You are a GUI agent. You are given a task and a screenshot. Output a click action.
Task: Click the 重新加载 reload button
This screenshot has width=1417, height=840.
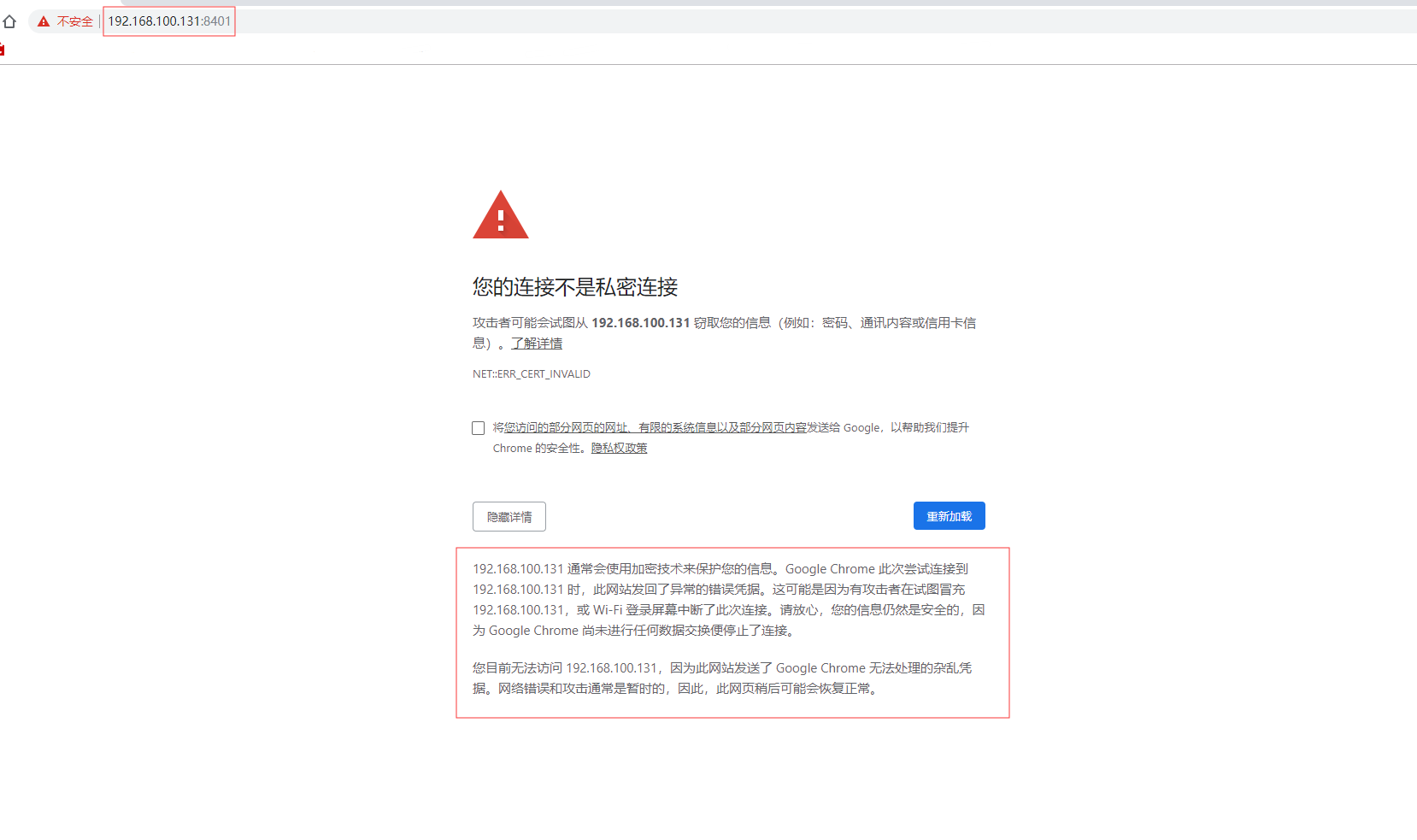pyautogui.click(x=949, y=515)
